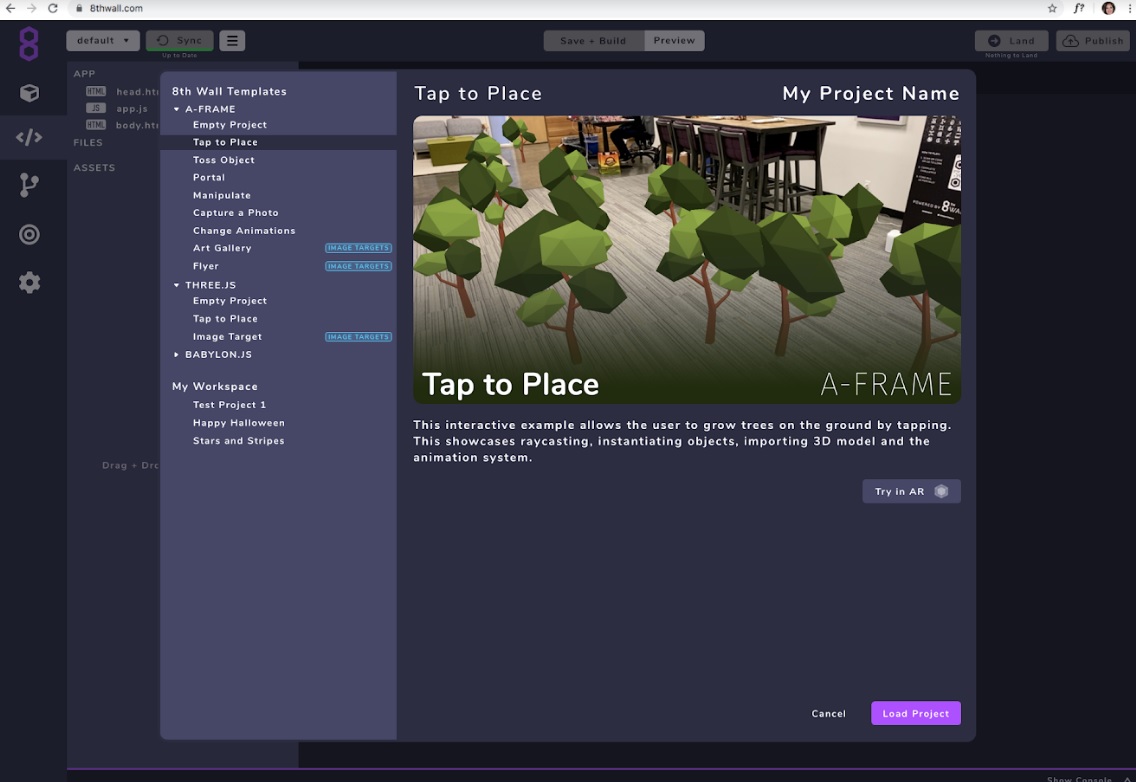Open the code editor icon in sidebar

pos(29,137)
